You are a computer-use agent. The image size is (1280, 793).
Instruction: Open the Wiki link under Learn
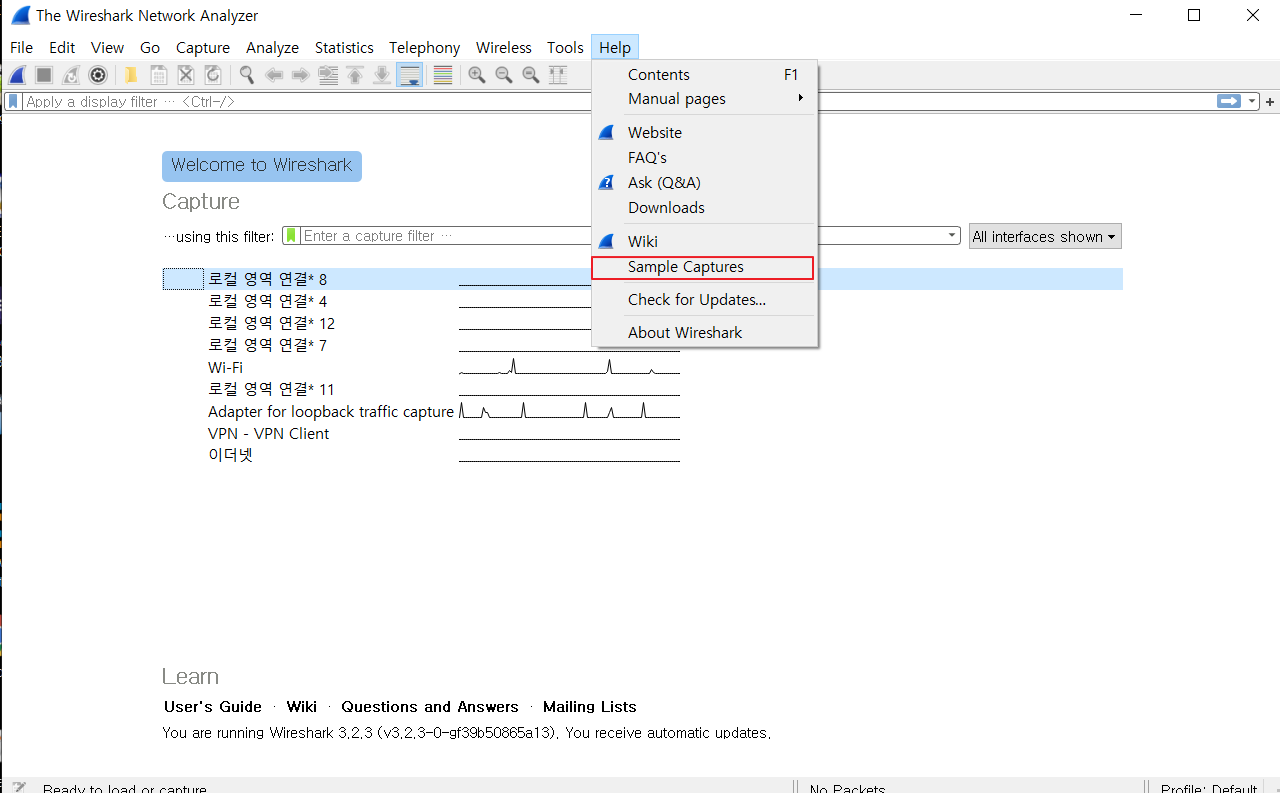point(302,706)
